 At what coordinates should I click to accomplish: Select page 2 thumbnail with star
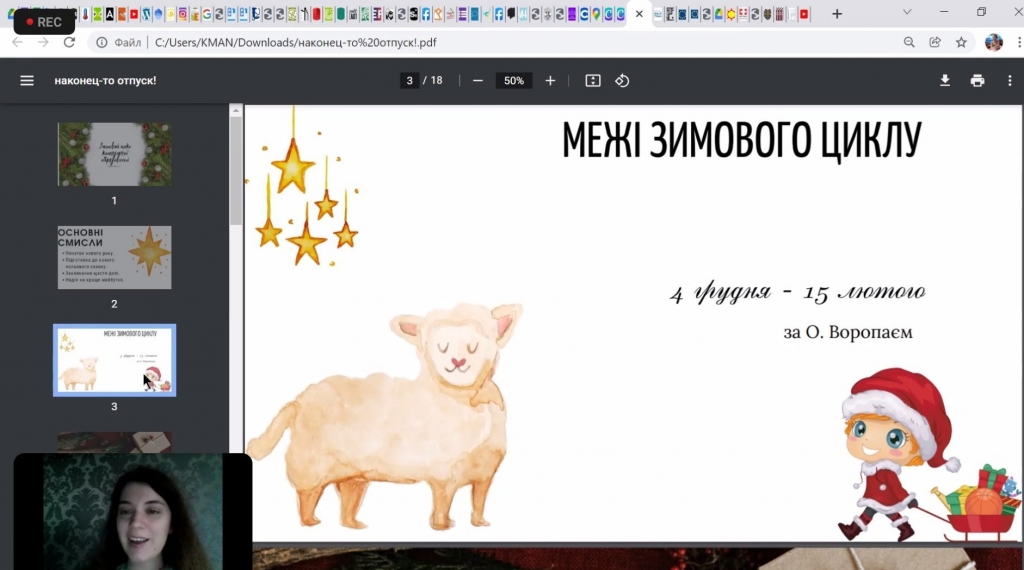tap(114, 257)
